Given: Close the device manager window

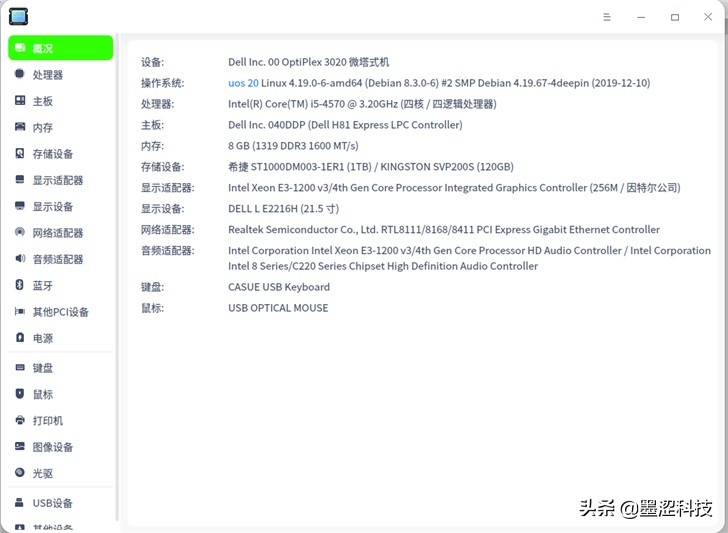Looking at the screenshot, I should (708, 17).
